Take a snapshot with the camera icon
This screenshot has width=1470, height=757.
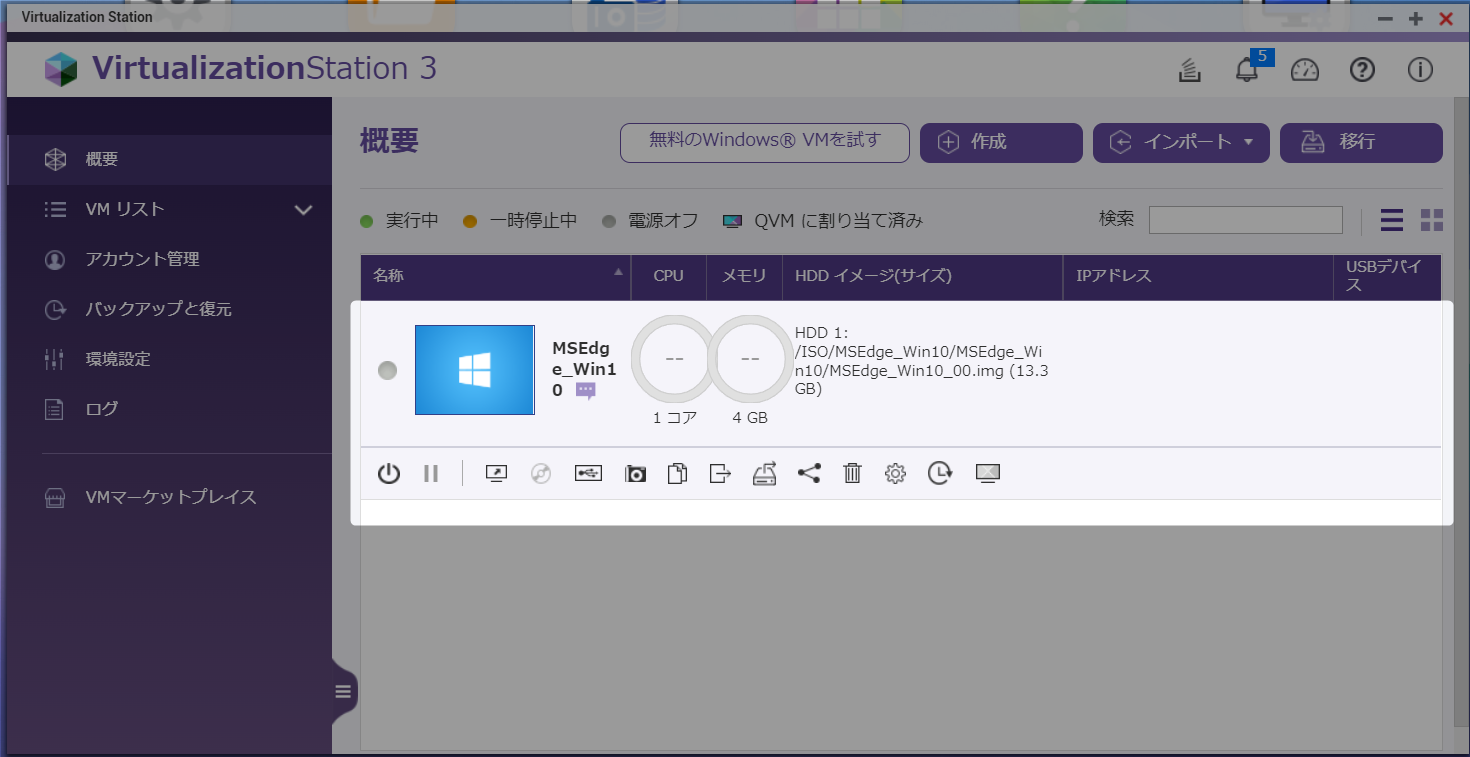(x=635, y=474)
